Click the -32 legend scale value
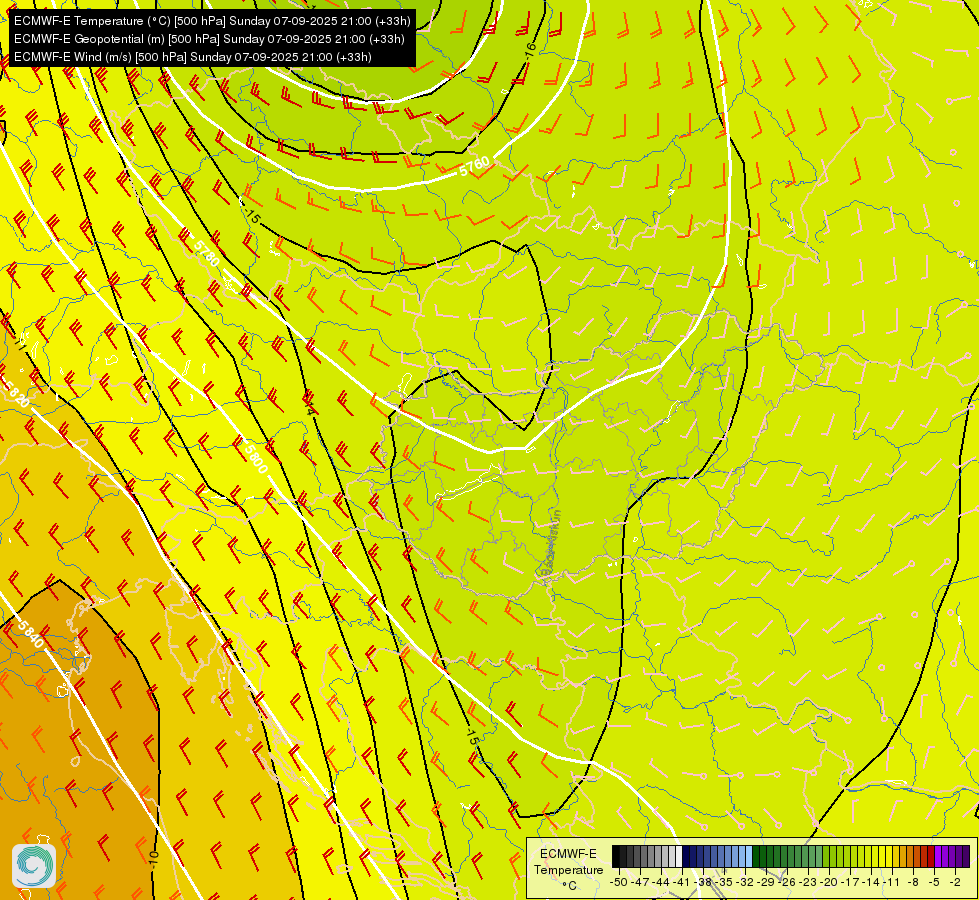This screenshot has height=900, width=979. tap(746, 882)
